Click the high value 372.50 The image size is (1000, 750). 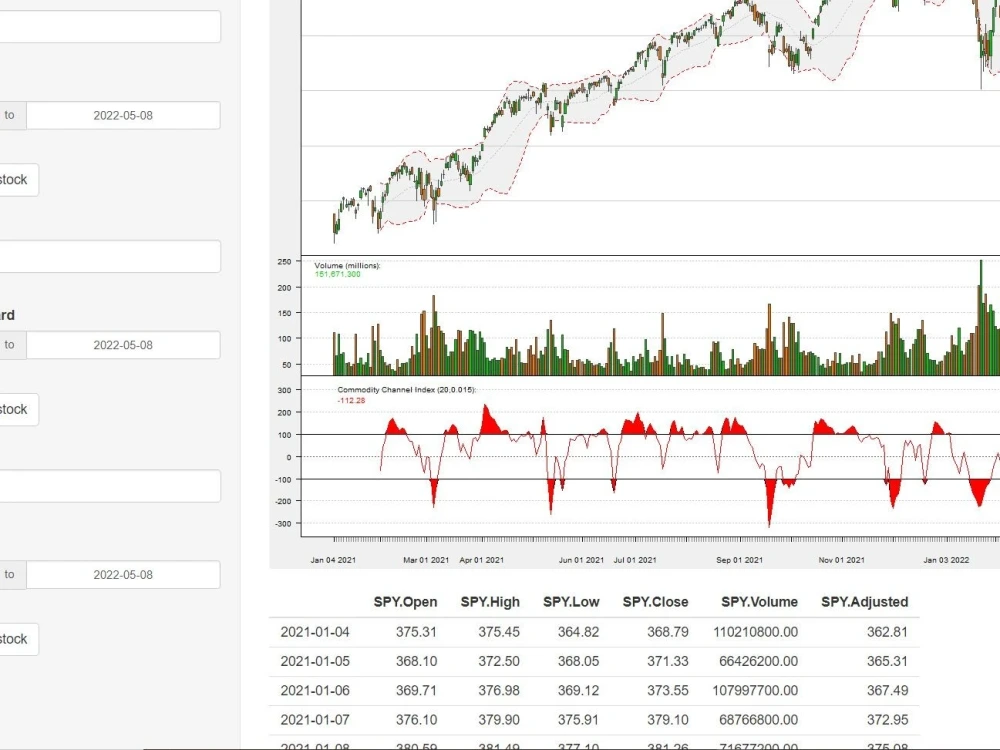click(x=499, y=661)
